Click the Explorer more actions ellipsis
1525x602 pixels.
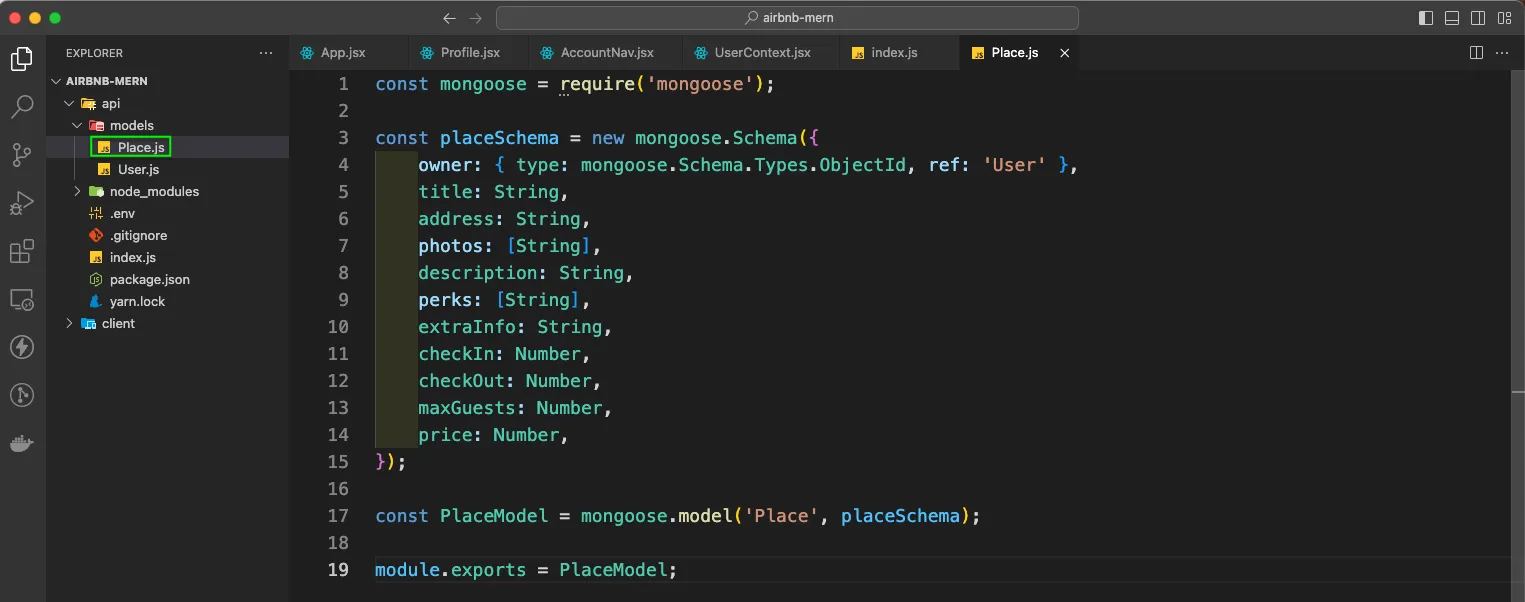coord(265,53)
